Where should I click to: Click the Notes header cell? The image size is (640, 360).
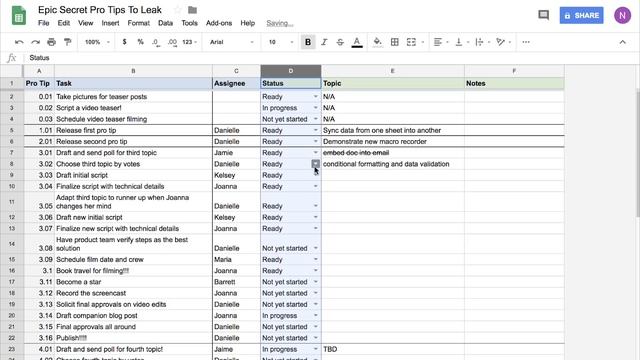click(x=514, y=83)
